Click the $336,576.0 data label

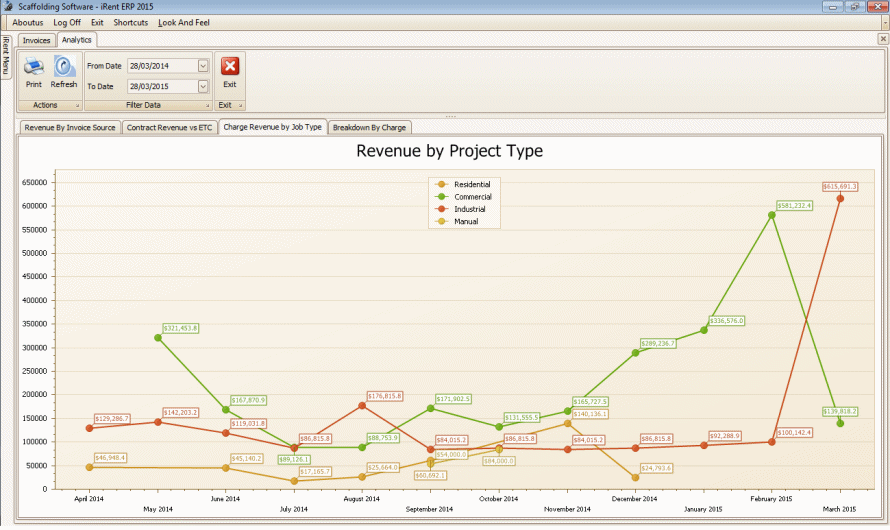coord(727,321)
